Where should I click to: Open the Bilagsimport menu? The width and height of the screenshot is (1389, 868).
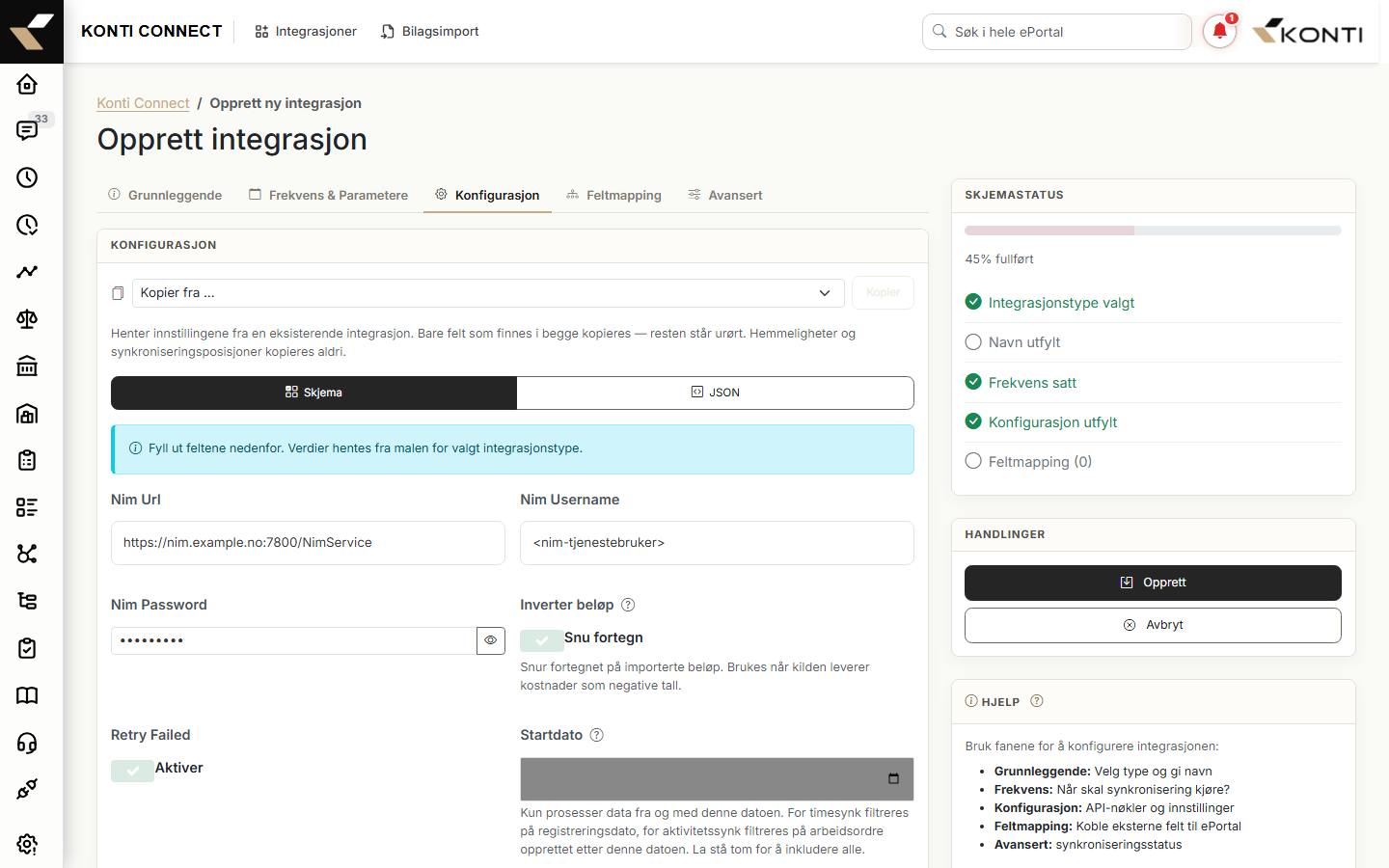point(430,32)
